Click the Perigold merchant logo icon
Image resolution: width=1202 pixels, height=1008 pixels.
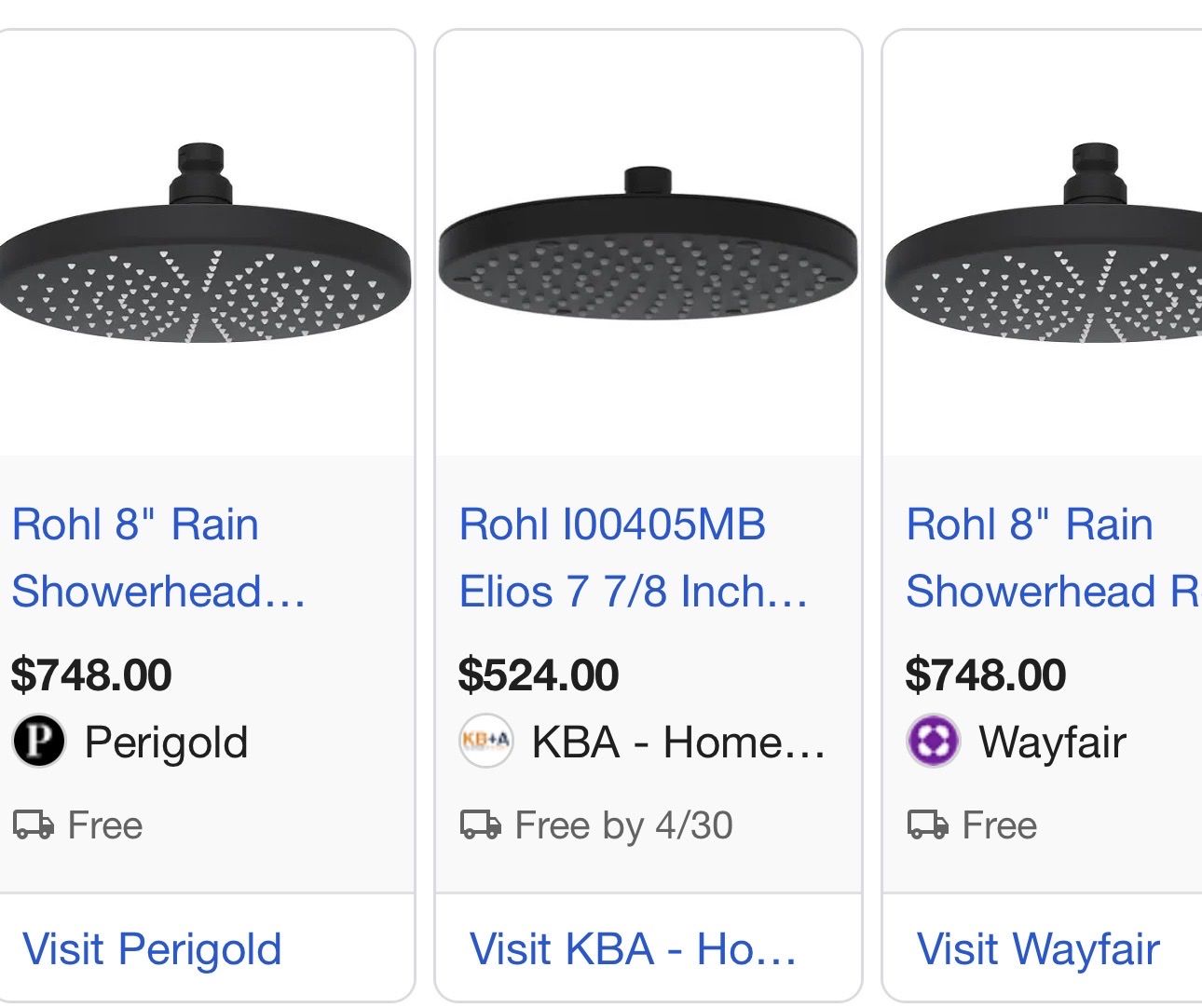point(38,742)
